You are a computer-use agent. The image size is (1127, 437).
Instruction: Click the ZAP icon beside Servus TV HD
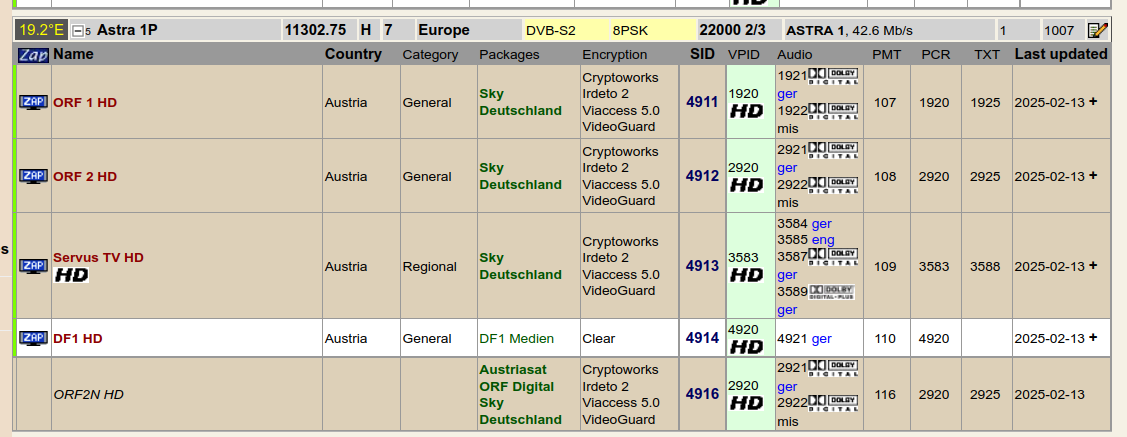tap(33, 266)
